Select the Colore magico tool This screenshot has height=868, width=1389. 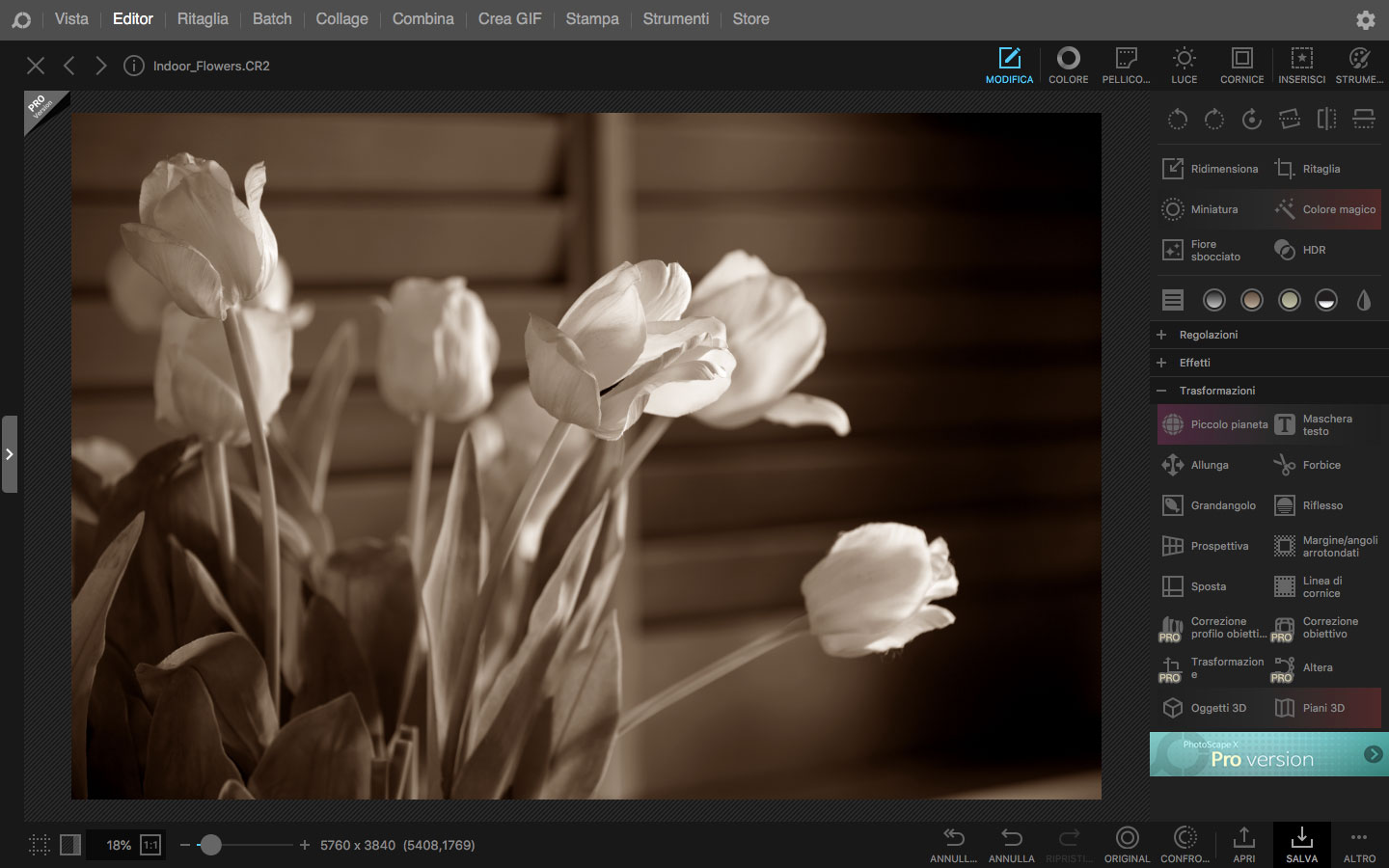coord(1325,209)
